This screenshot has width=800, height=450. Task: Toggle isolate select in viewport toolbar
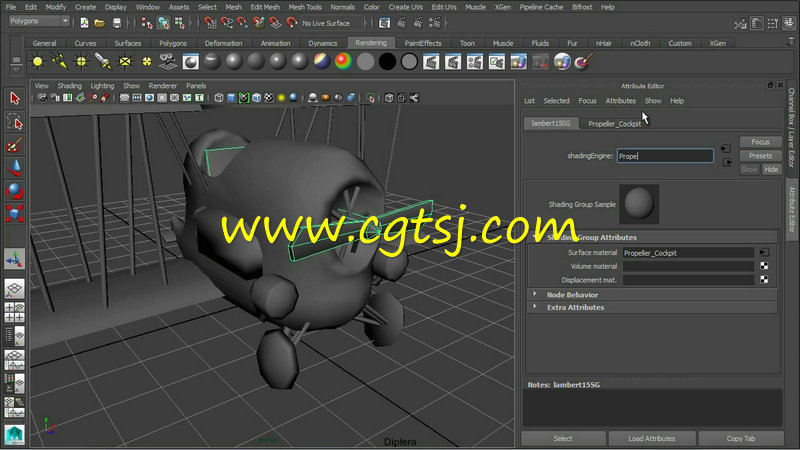[x=371, y=98]
